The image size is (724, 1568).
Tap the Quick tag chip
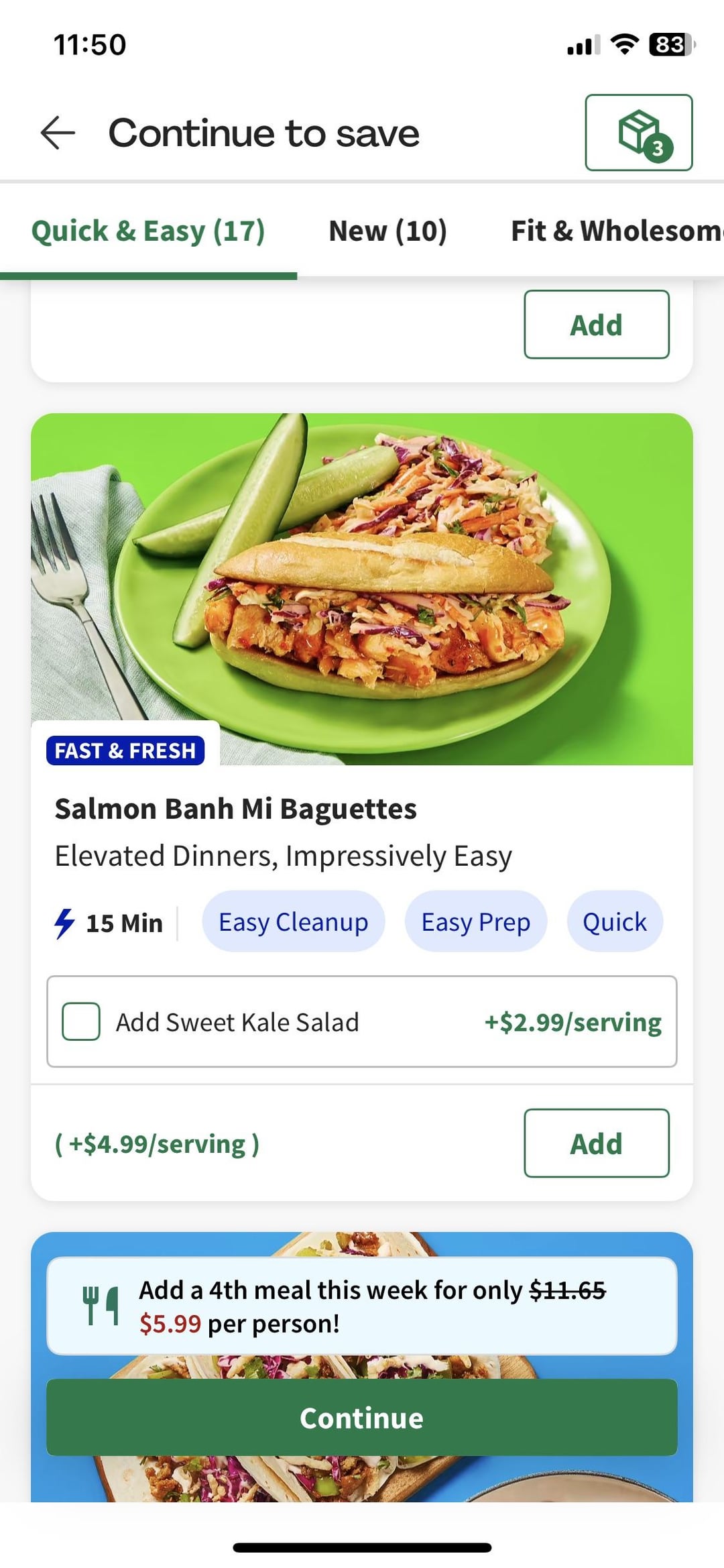coord(614,921)
